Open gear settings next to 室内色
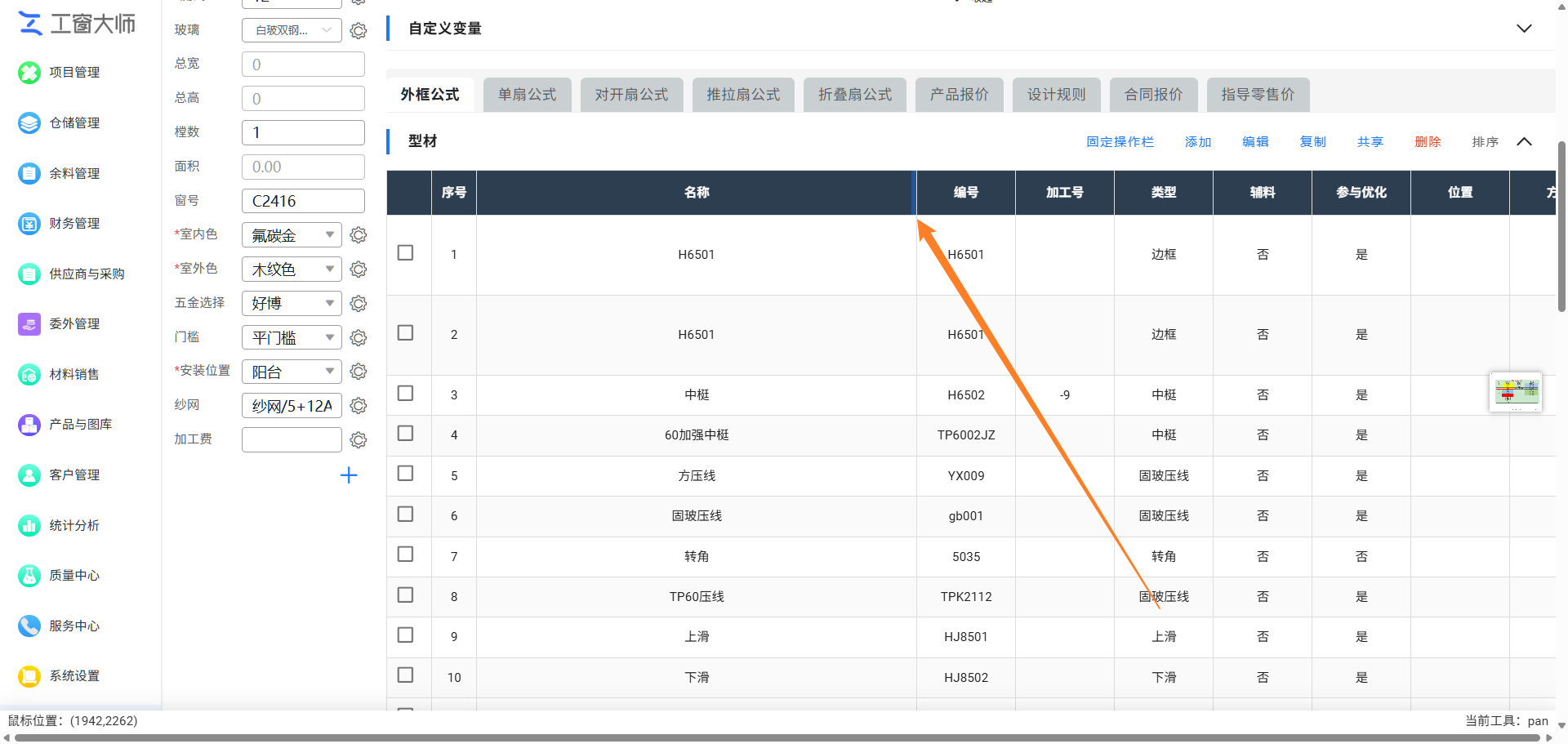The height and width of the screenshot is (744, 1568). tap(359, 235)
